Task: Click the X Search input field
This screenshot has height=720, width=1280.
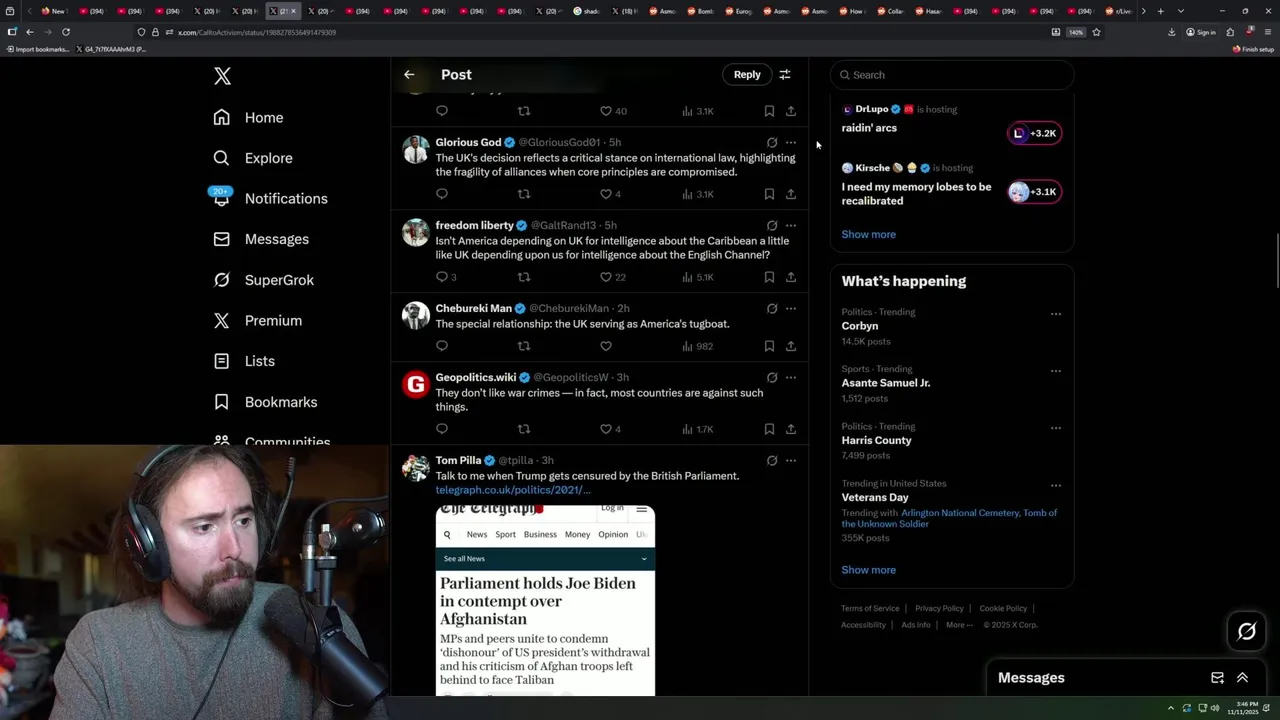Action: pyautogui.click(x=952, y=75)
